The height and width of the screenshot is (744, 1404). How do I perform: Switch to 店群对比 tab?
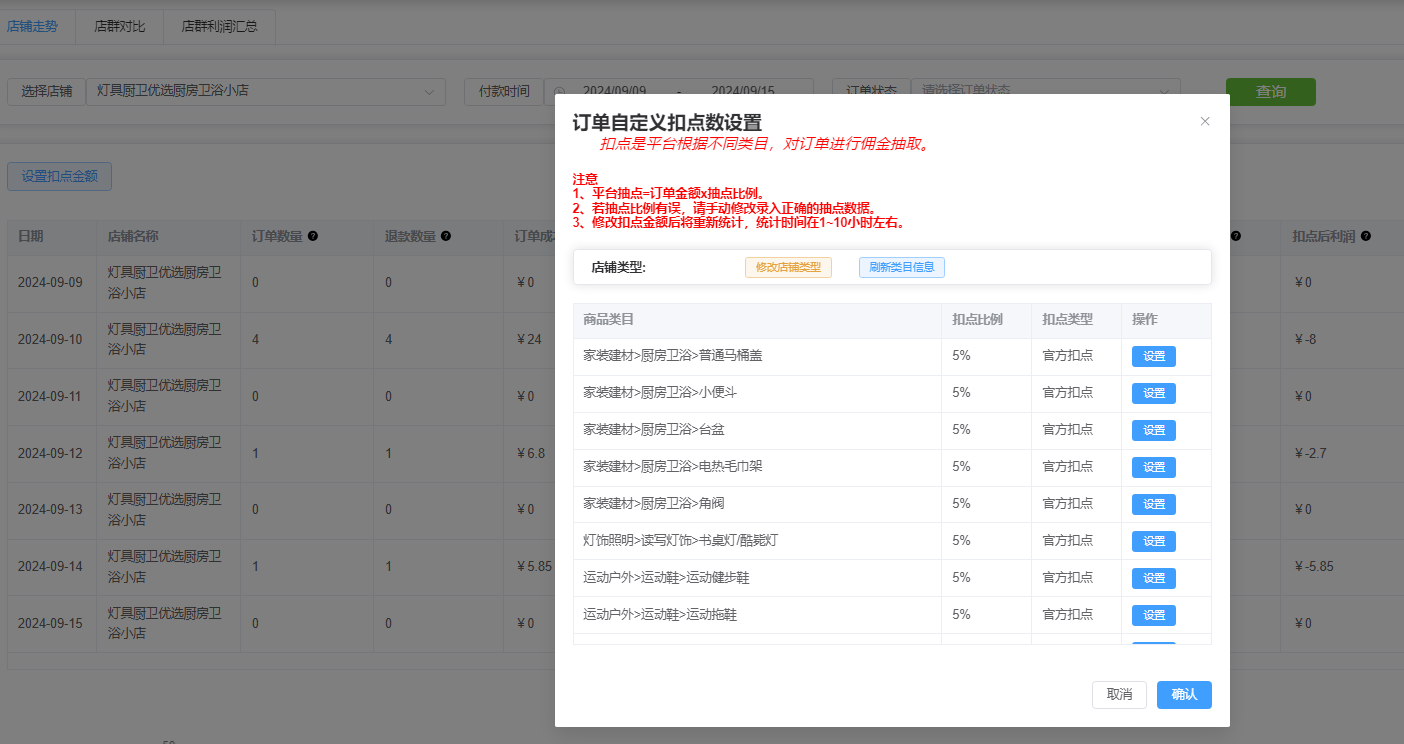[120, 27]
